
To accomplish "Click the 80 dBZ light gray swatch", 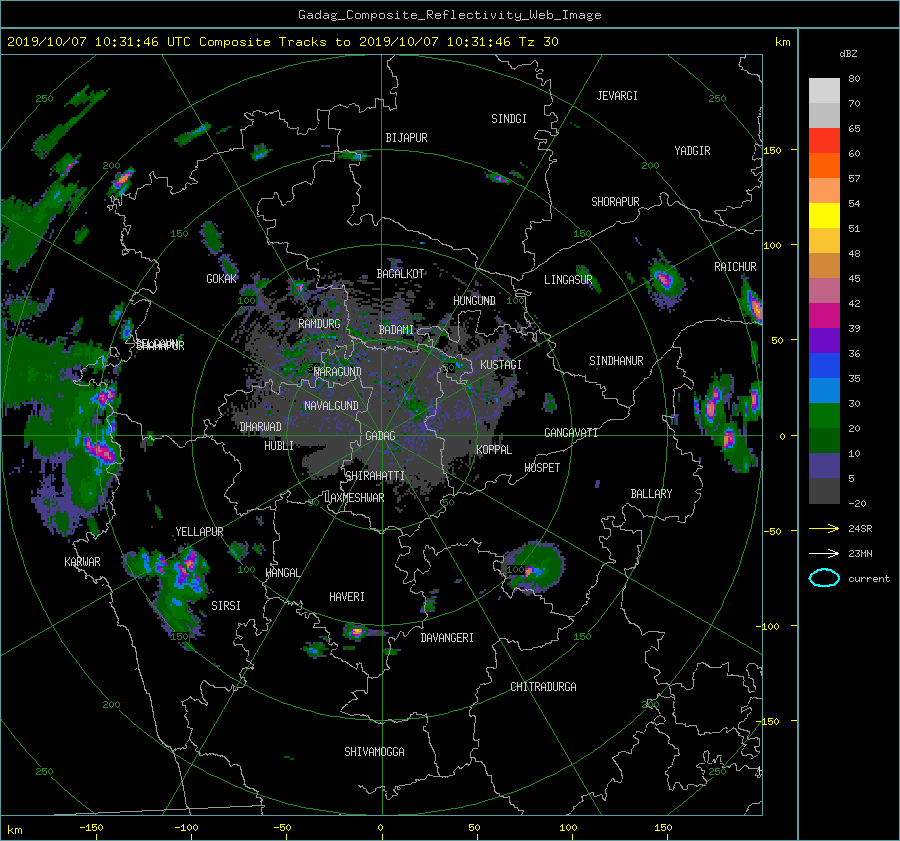I will click(x=824, y=90).
